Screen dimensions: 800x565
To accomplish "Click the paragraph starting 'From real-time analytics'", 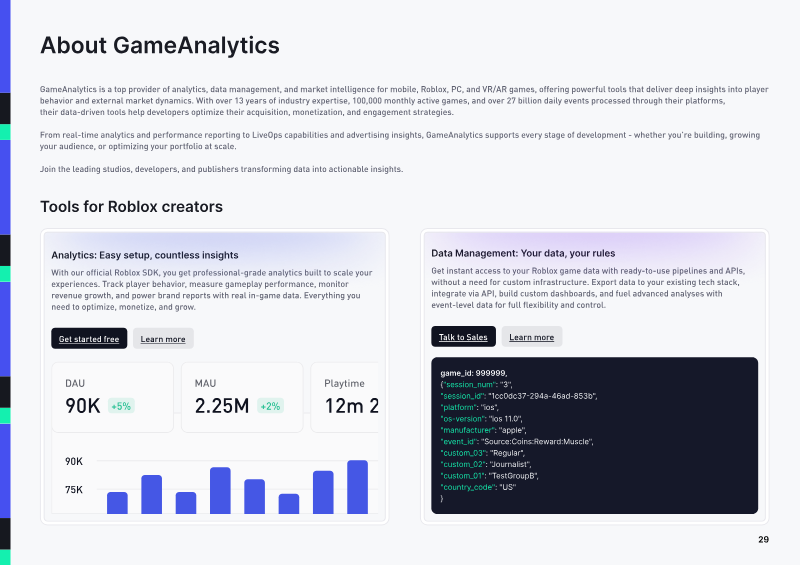I will 400,141.
